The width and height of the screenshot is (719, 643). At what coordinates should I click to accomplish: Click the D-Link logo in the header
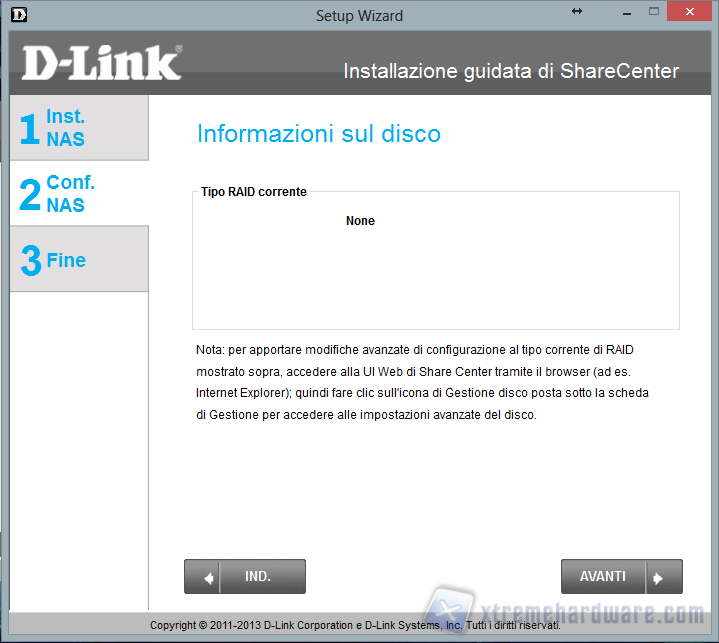pos(101,63)
